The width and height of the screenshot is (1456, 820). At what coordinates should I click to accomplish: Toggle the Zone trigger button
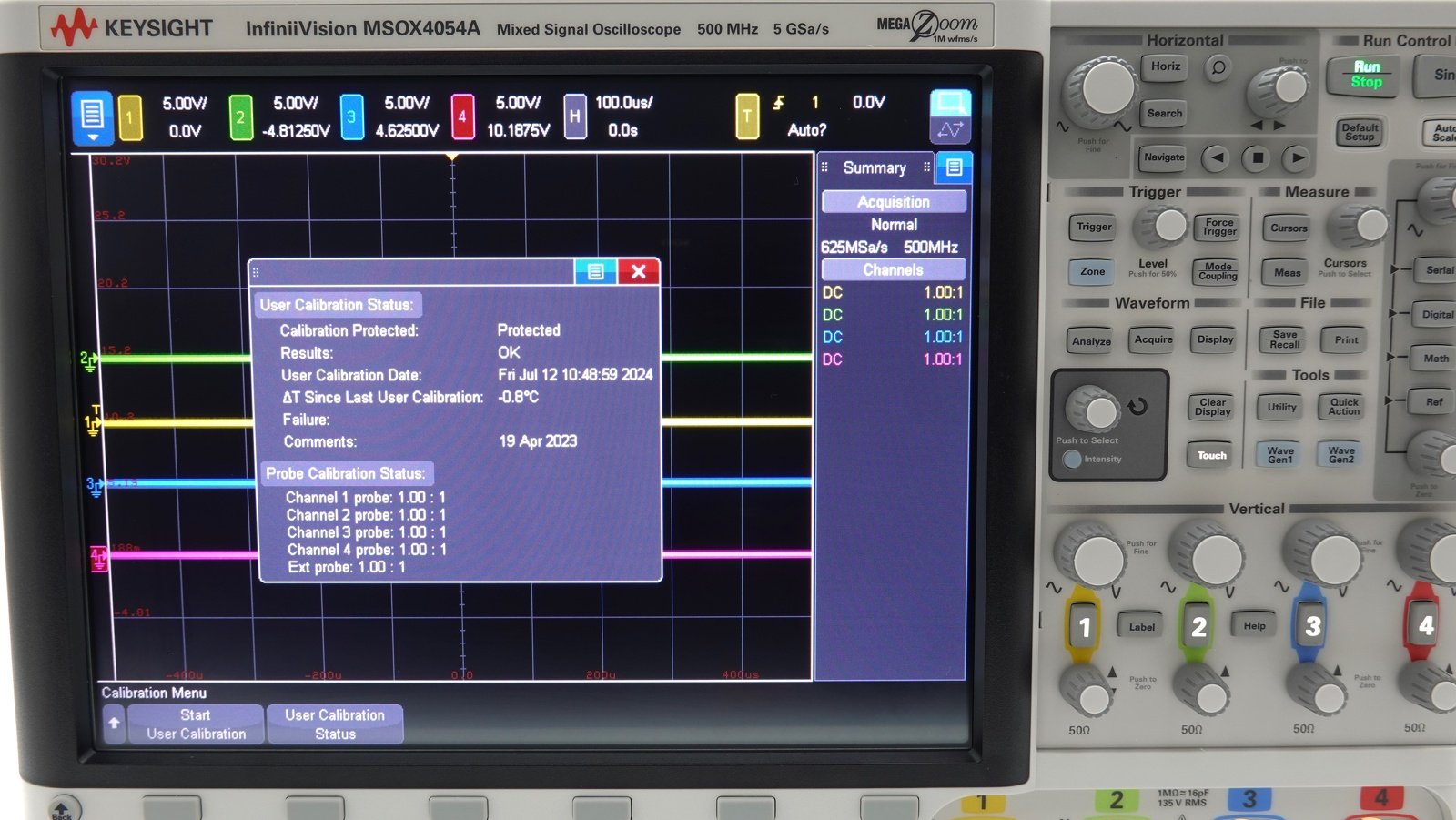(x=1092, y=271)
